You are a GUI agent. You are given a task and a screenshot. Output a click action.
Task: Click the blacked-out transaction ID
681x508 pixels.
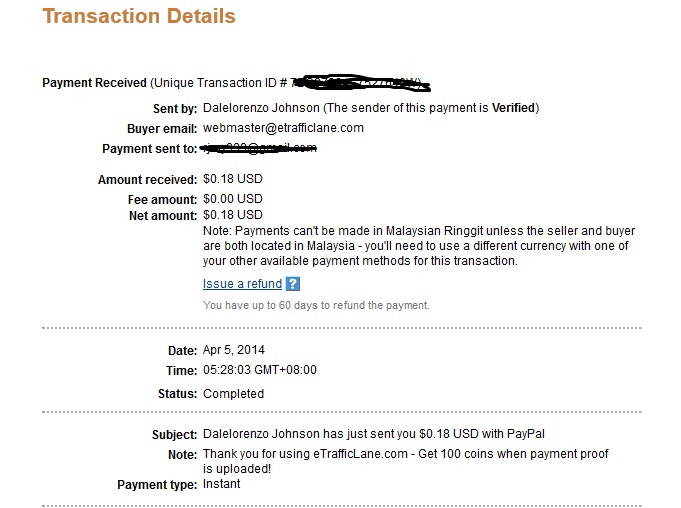pos(360,83)
